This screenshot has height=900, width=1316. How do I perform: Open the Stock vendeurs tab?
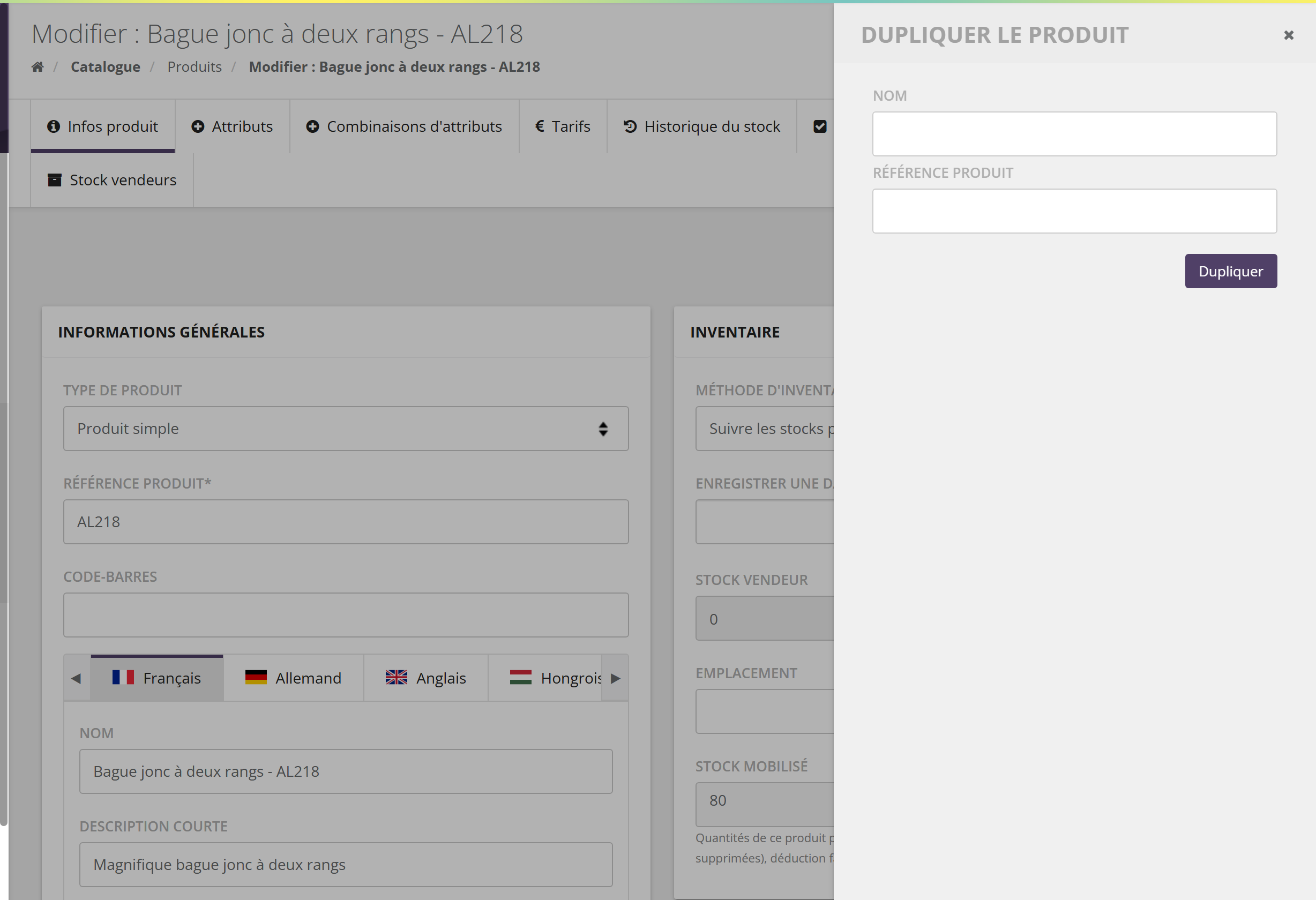point(111,180)
